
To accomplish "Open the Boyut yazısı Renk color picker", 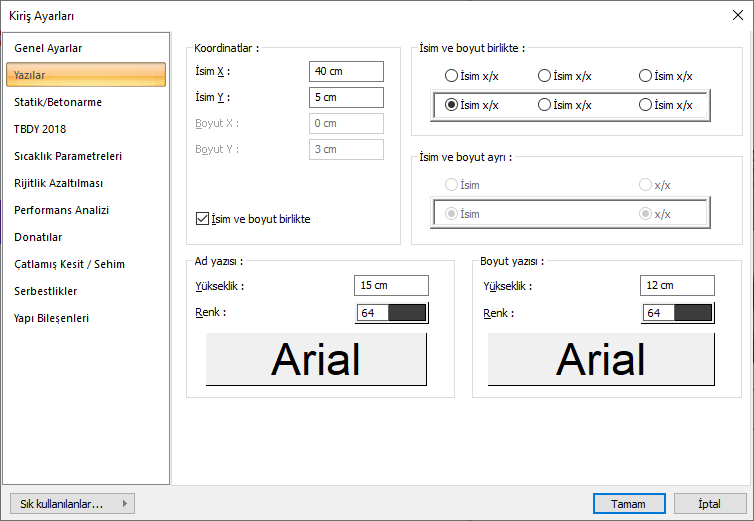I will [x=678, y=313].
